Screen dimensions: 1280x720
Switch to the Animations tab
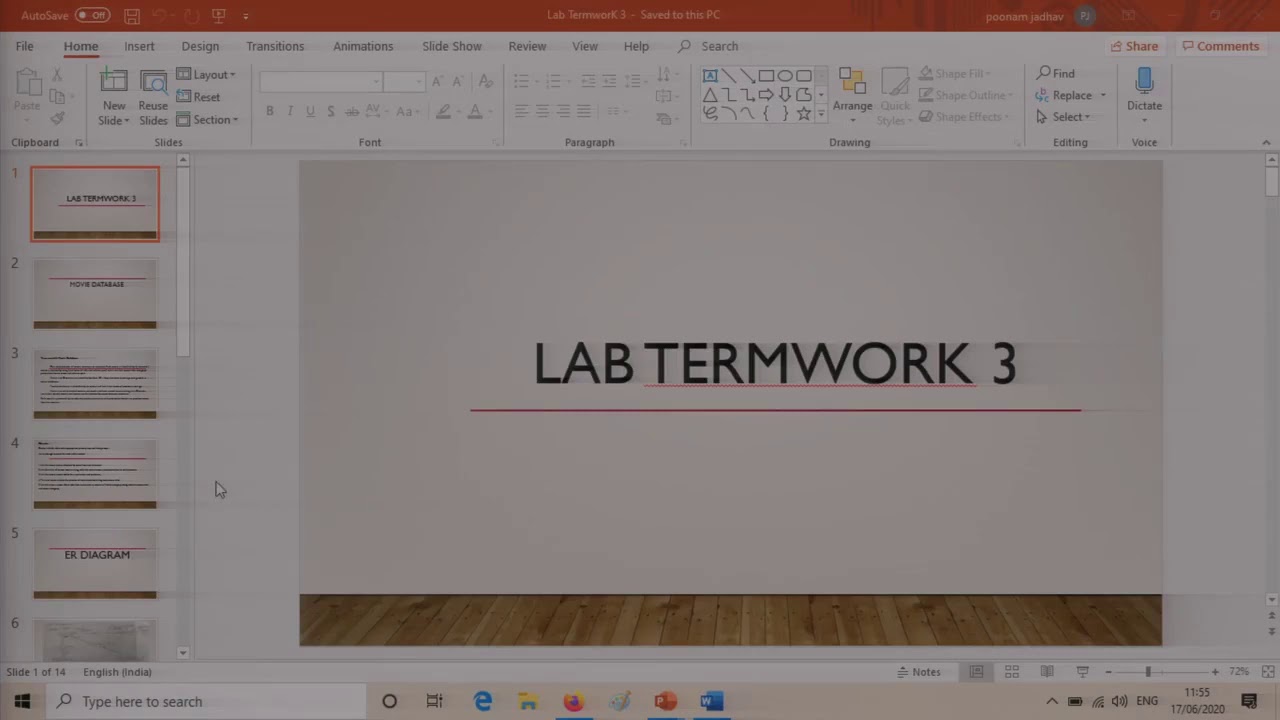[363, 46]
